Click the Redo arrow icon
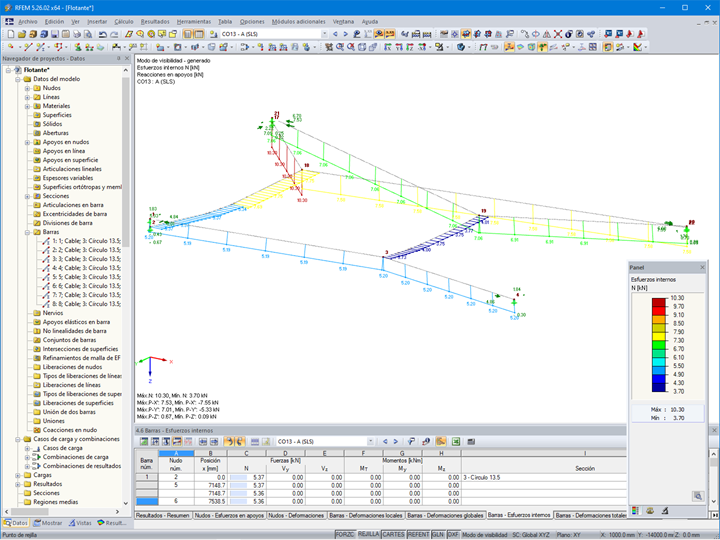Screen dimensions: 720x540 (x=114, y=34)
